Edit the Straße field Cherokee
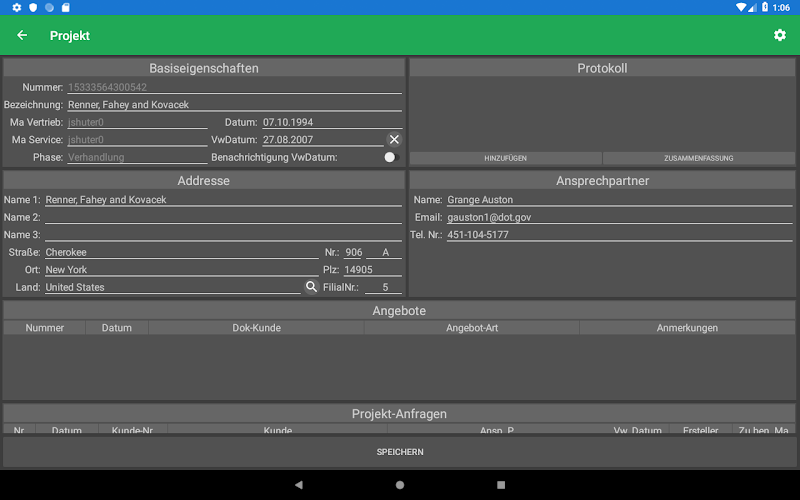Image resolution: width=800 pixels, height=500 pixels. point(182,252)
